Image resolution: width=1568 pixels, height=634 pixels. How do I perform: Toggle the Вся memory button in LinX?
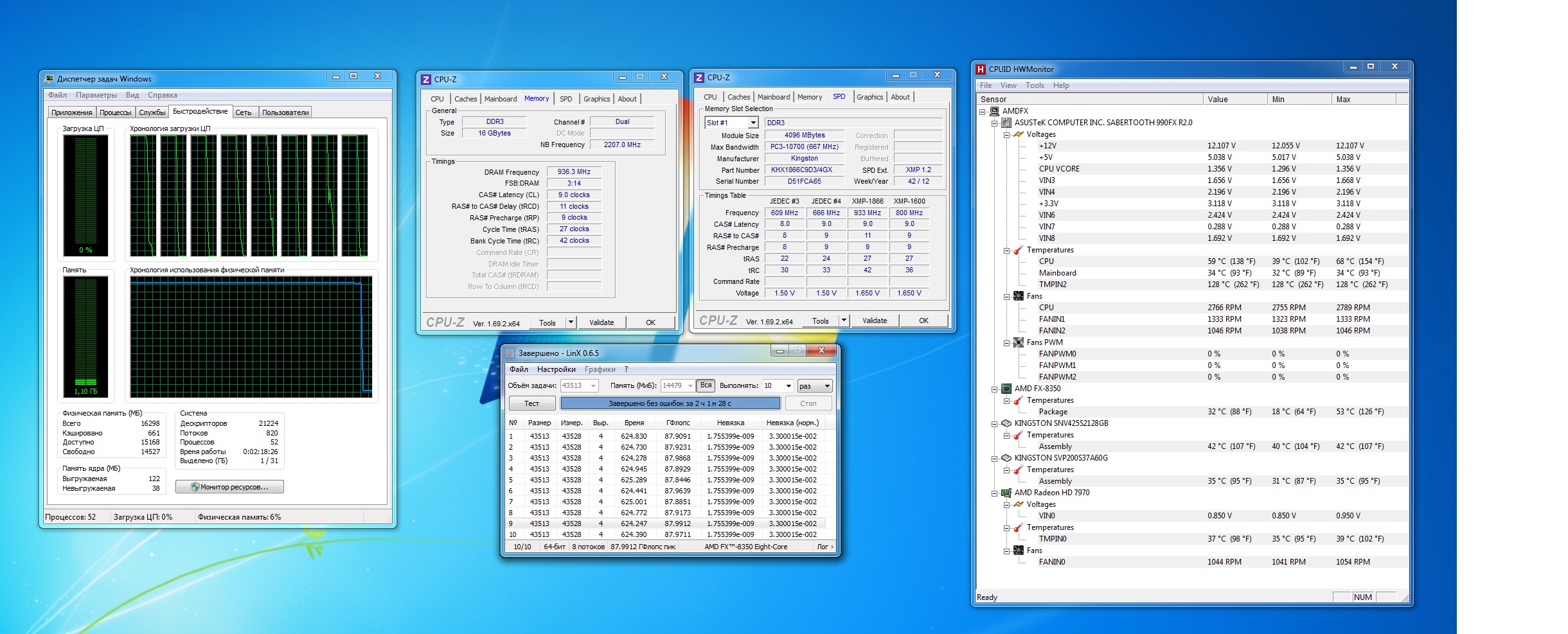(706, 385)
